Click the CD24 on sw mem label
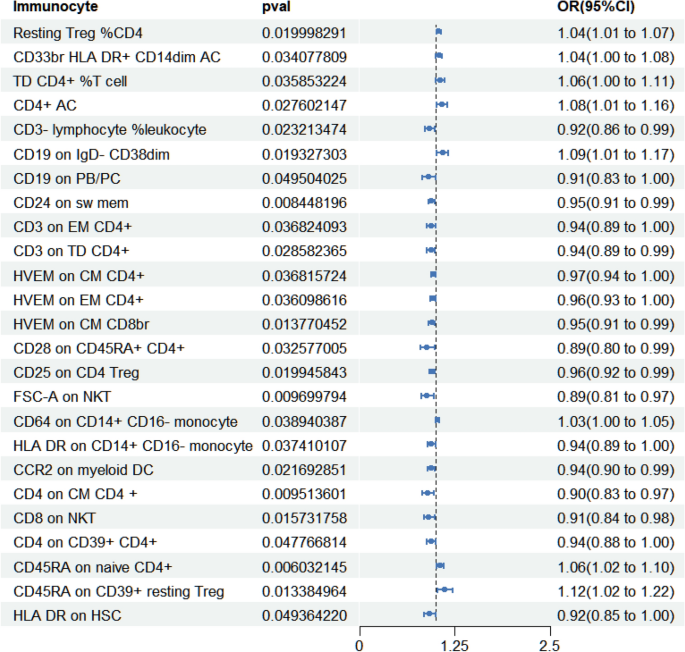The image size is (685, 652). pos(71,203)
